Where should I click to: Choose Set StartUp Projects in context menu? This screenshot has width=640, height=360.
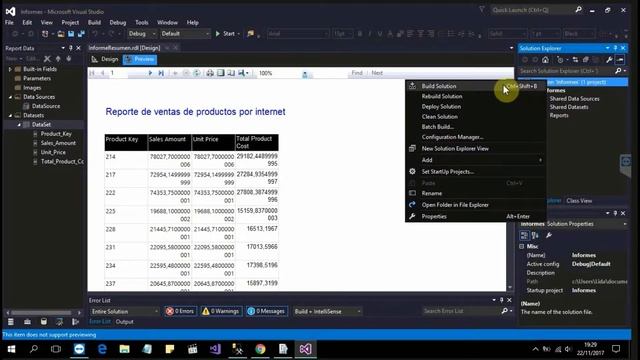coord(476,172)
